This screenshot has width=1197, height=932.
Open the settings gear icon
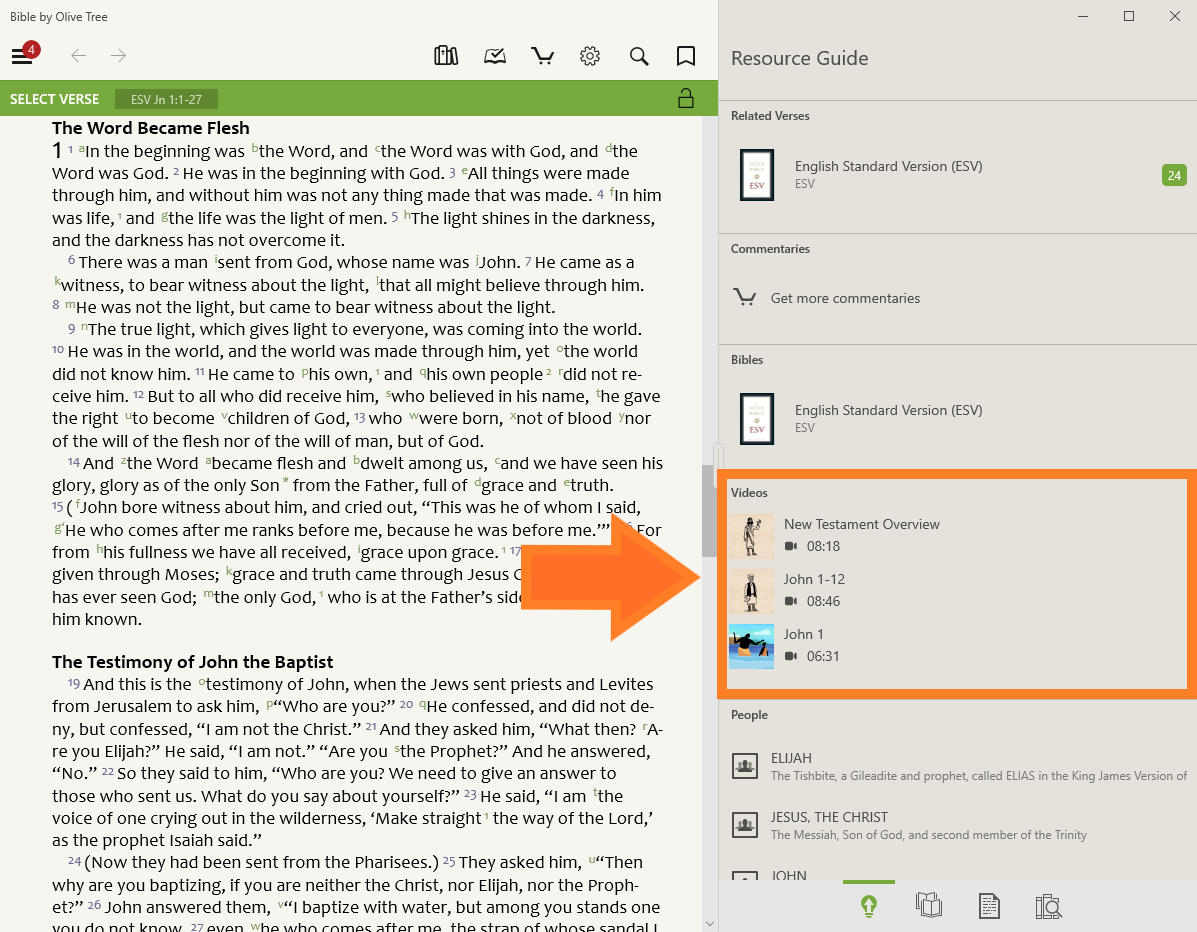[x=590, y=56]
